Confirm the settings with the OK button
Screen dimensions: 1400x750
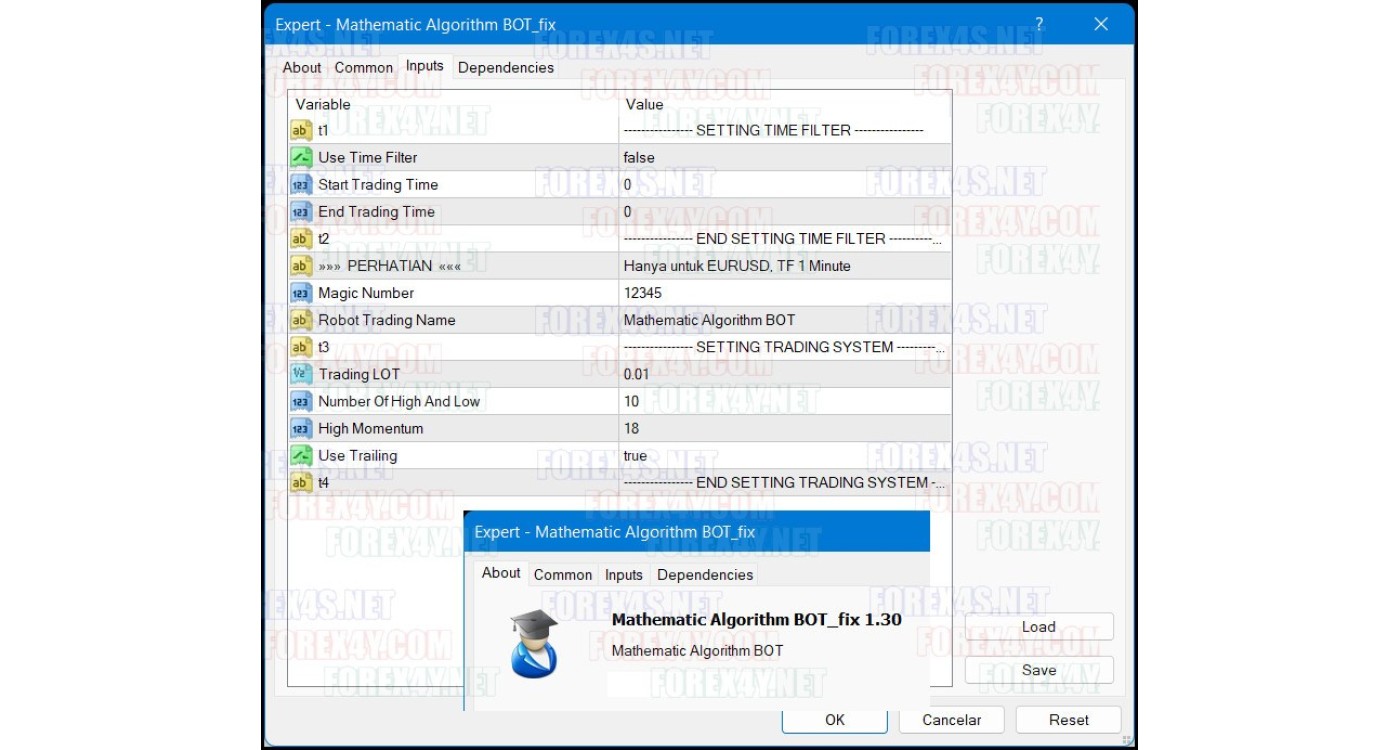point(835,720)
